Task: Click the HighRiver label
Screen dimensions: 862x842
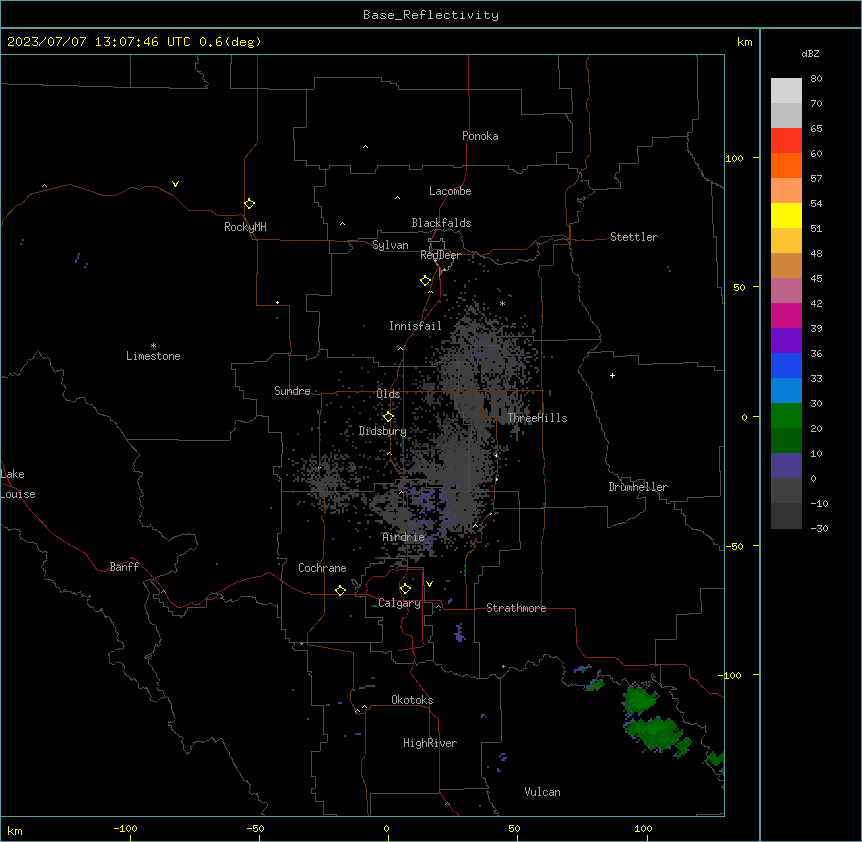Action: (x=430, y=743)
